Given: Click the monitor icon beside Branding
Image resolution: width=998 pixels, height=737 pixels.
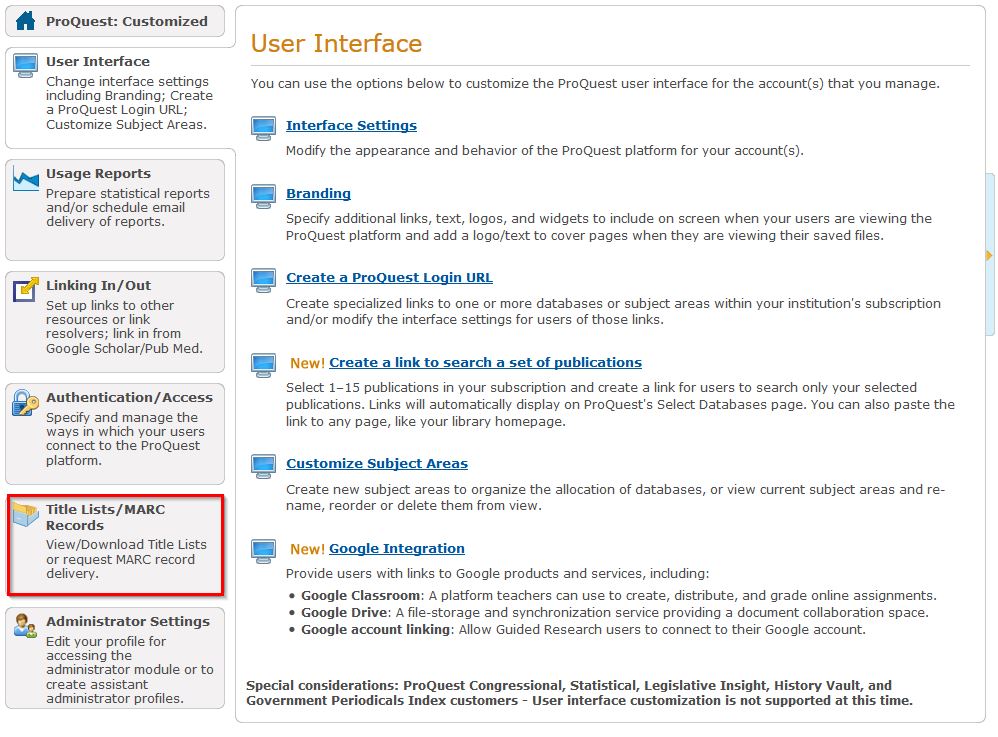Looking at the screenshot, I should click(263, 195).
